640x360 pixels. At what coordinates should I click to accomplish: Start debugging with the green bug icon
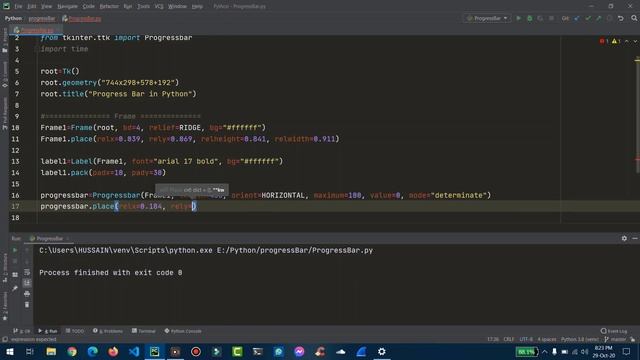tap(529, 18)
